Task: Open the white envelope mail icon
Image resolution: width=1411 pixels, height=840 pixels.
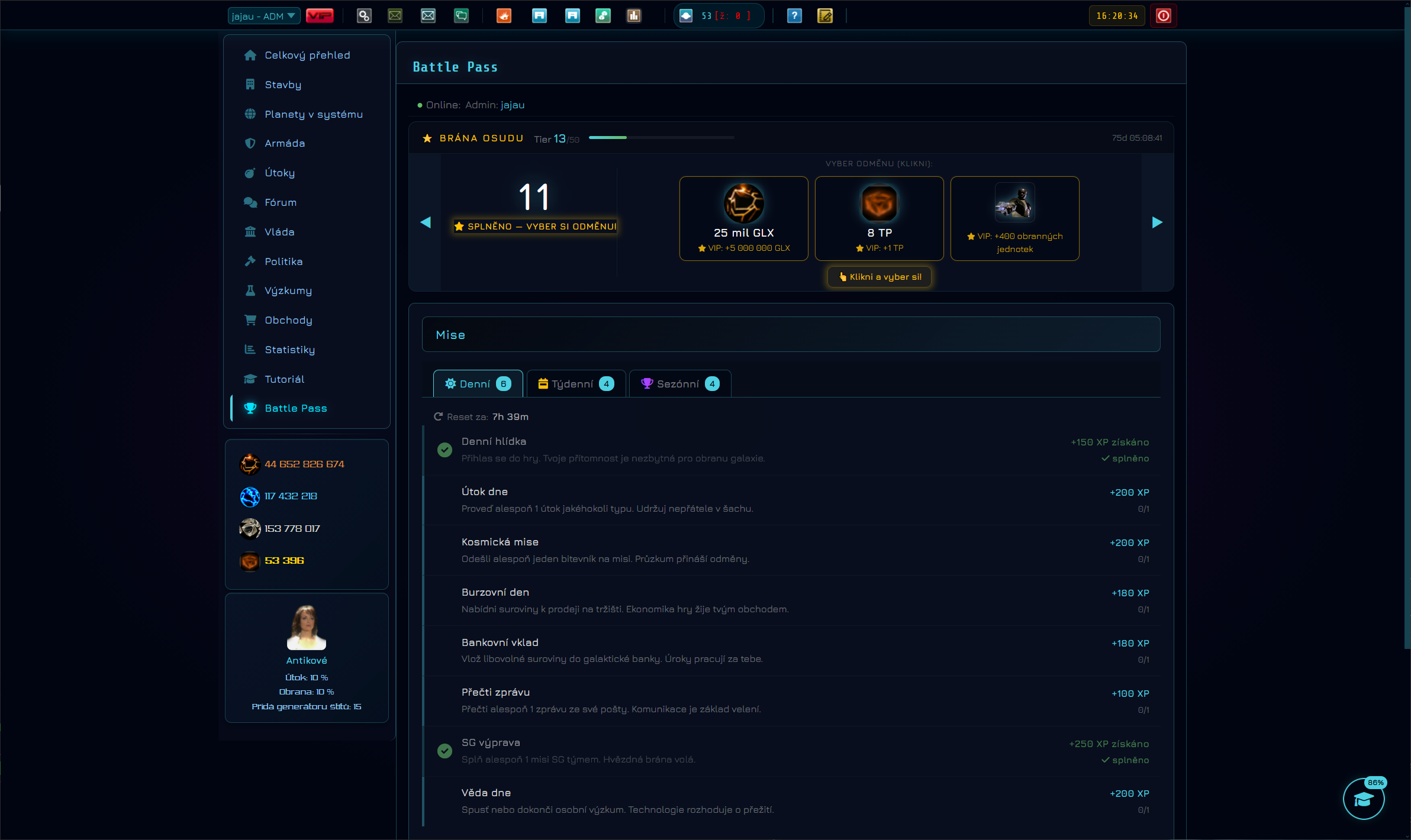Action: 428,16
